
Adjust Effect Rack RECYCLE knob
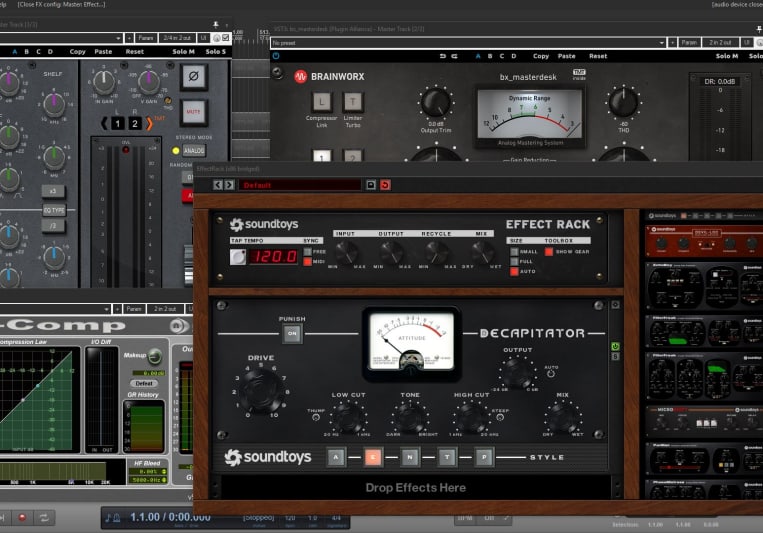[x=437, y=253]
